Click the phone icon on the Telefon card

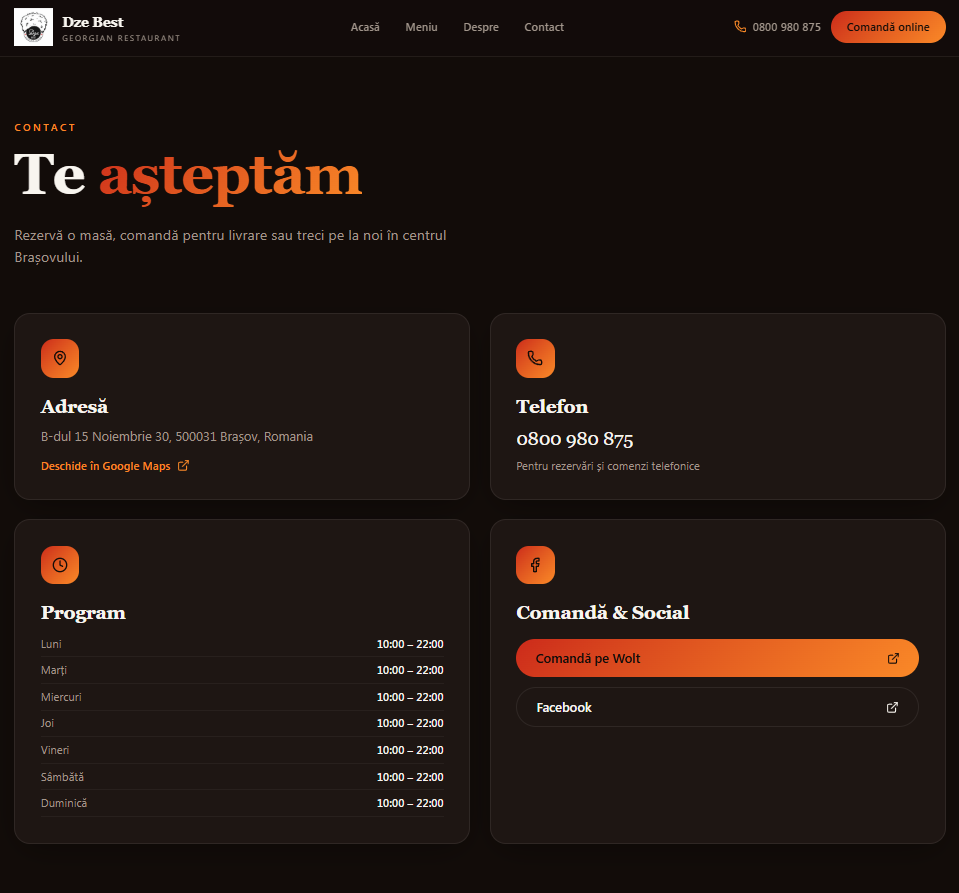tap(535, 358)
